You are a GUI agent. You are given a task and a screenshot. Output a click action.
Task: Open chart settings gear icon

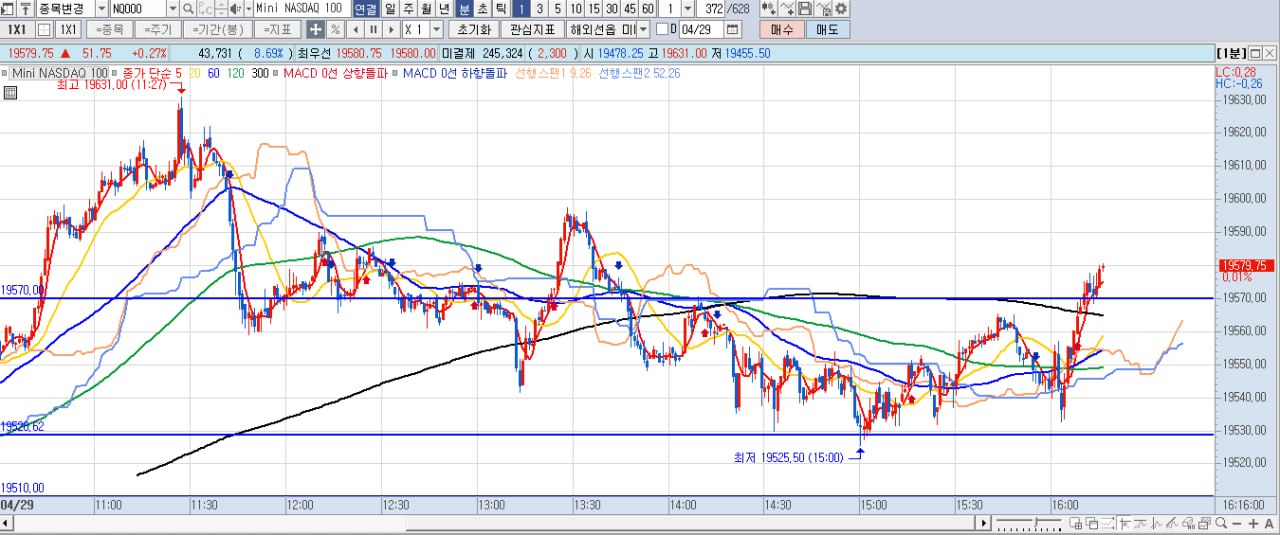pos(841,9)
